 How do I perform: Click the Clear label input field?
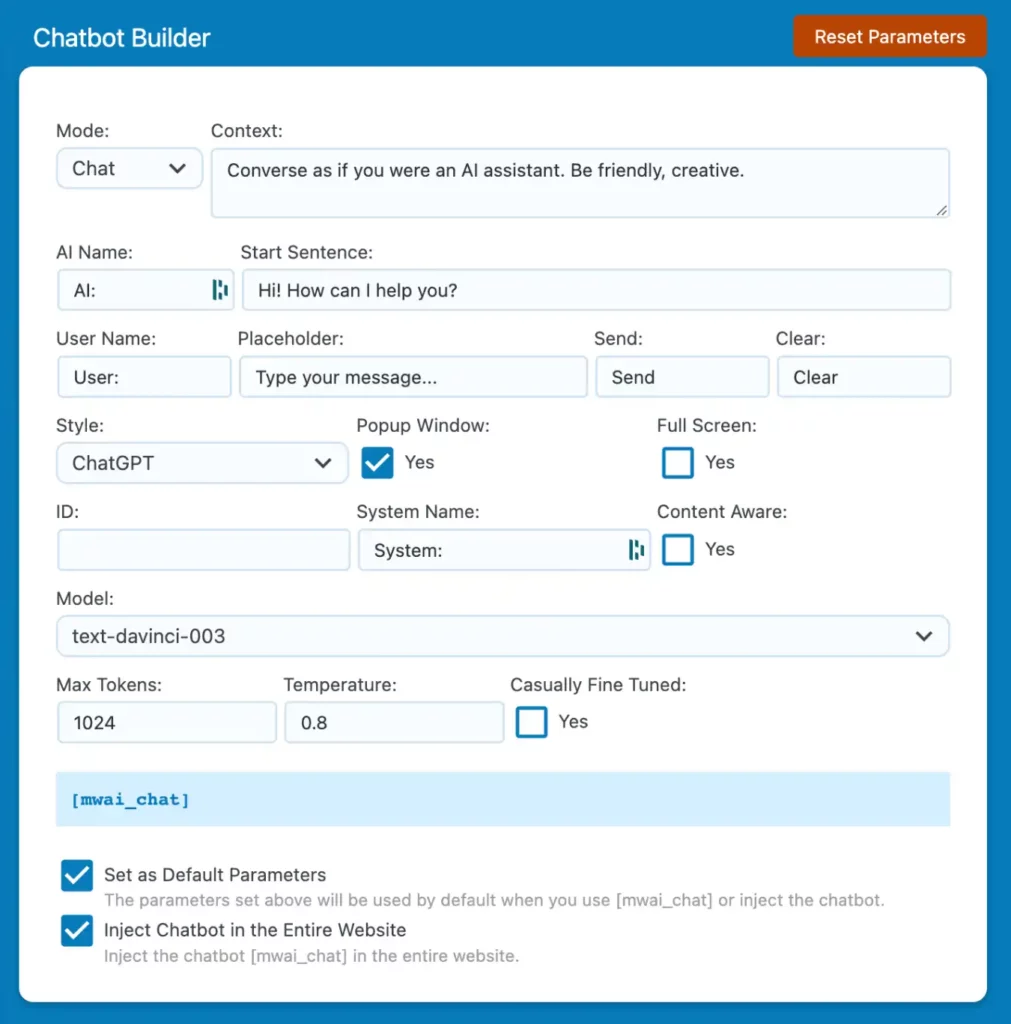click(864, 377)
